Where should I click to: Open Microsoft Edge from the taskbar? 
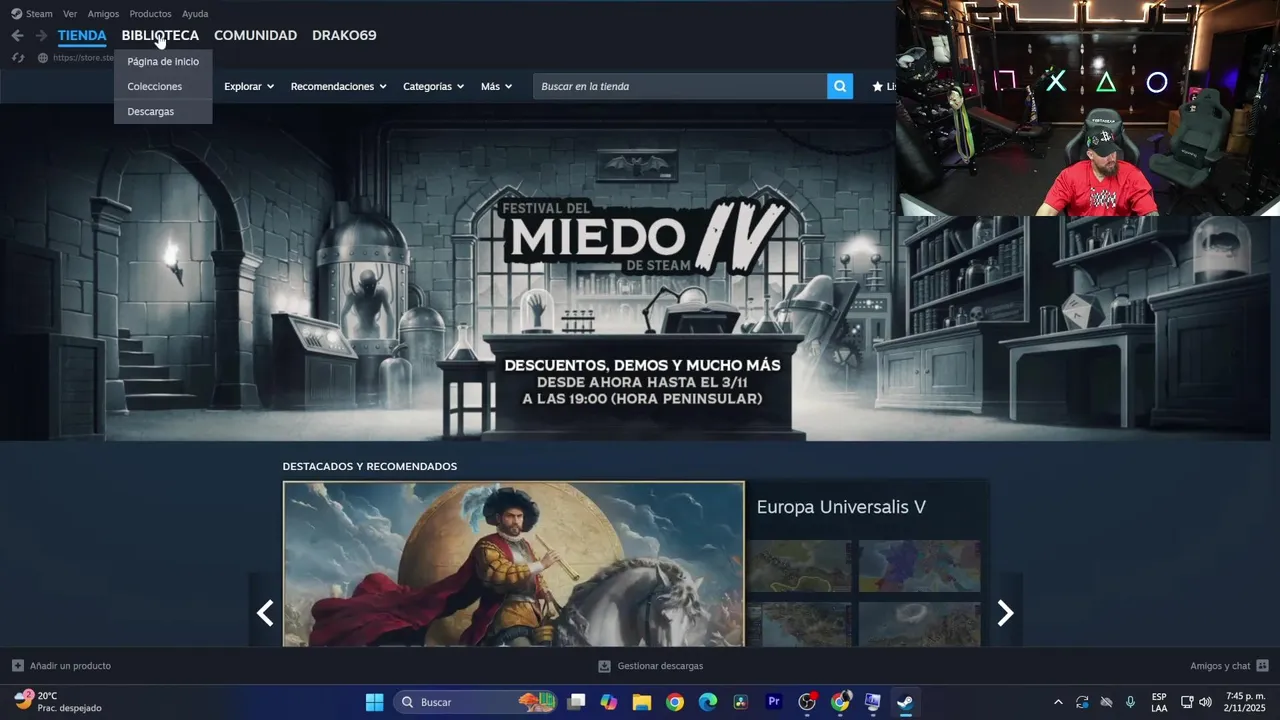point(708,702)
